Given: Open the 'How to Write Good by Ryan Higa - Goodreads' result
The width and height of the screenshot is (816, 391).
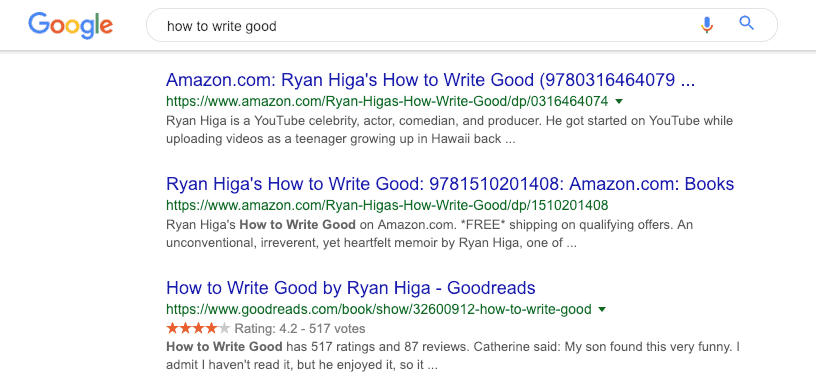Looking at the screenshot, I should click(x=350, y=288).
